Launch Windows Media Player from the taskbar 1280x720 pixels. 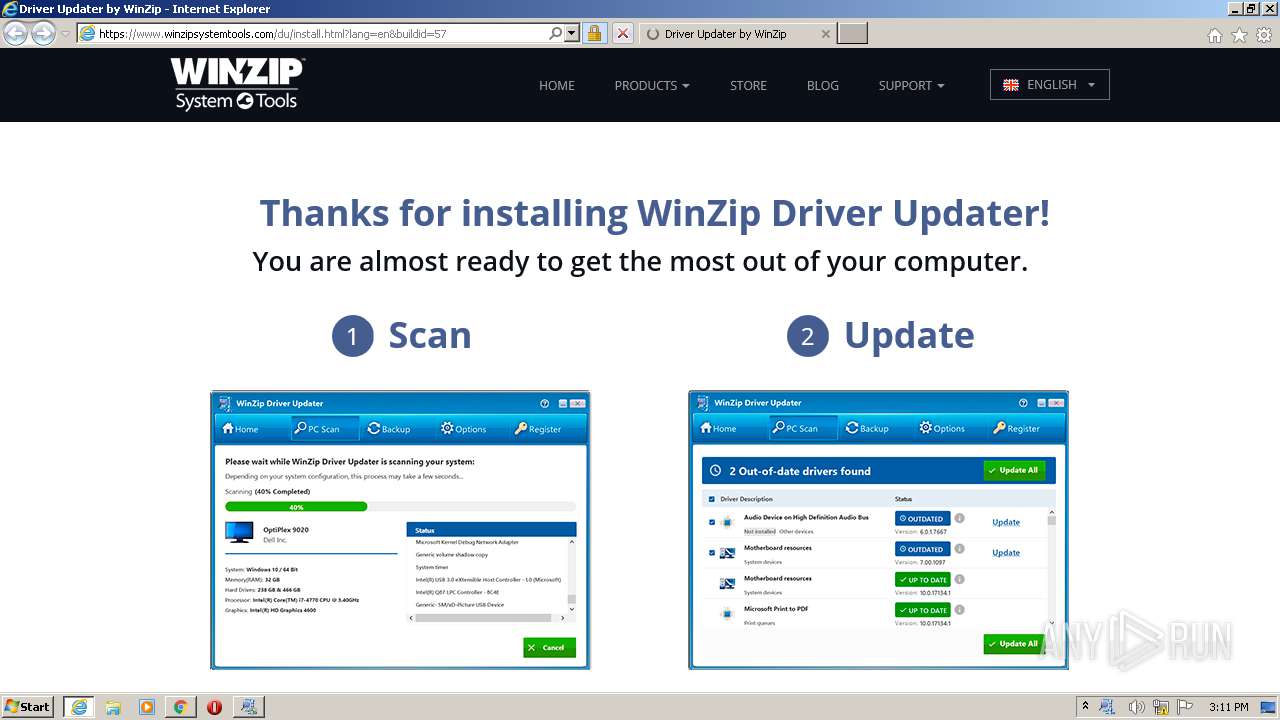(x=147, y=707)
